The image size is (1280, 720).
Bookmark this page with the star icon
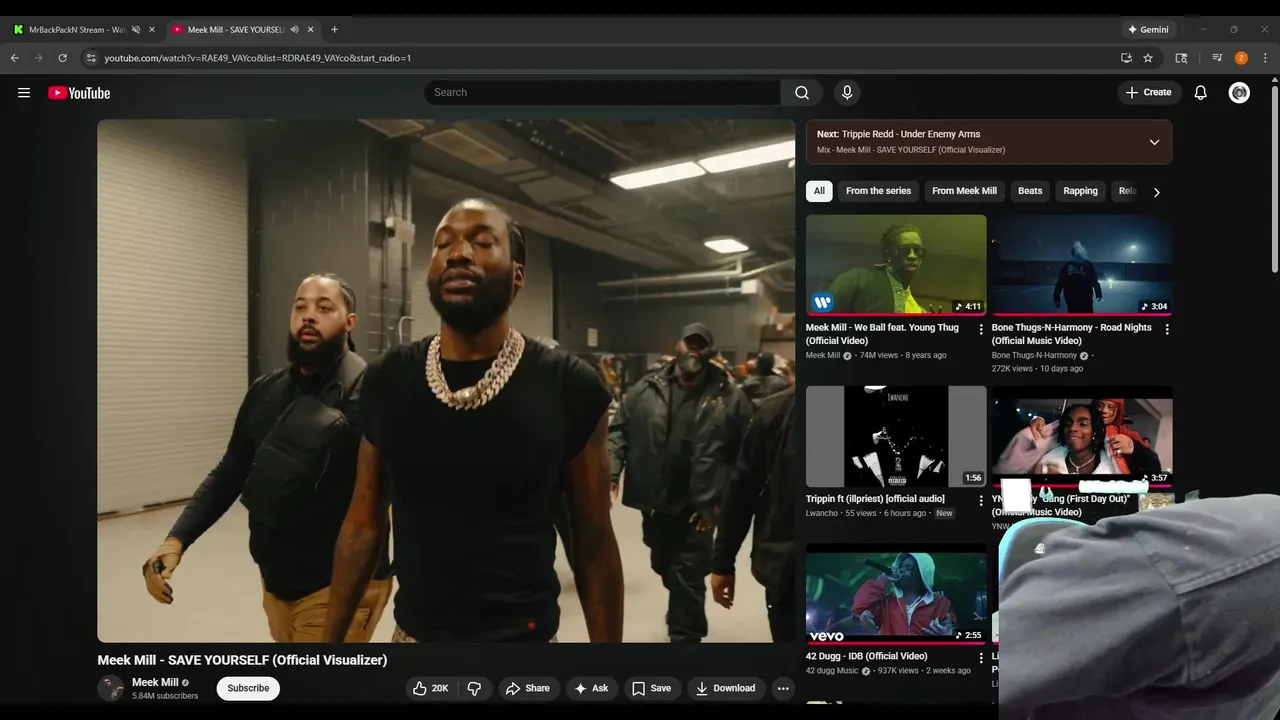[x=1148, y=58]
